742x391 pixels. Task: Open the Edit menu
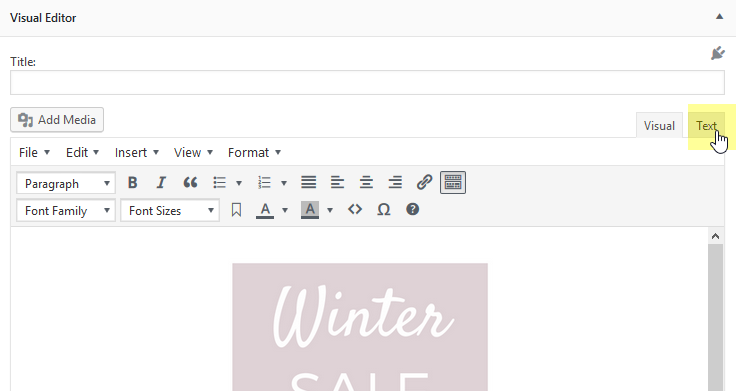coord(82,152)
